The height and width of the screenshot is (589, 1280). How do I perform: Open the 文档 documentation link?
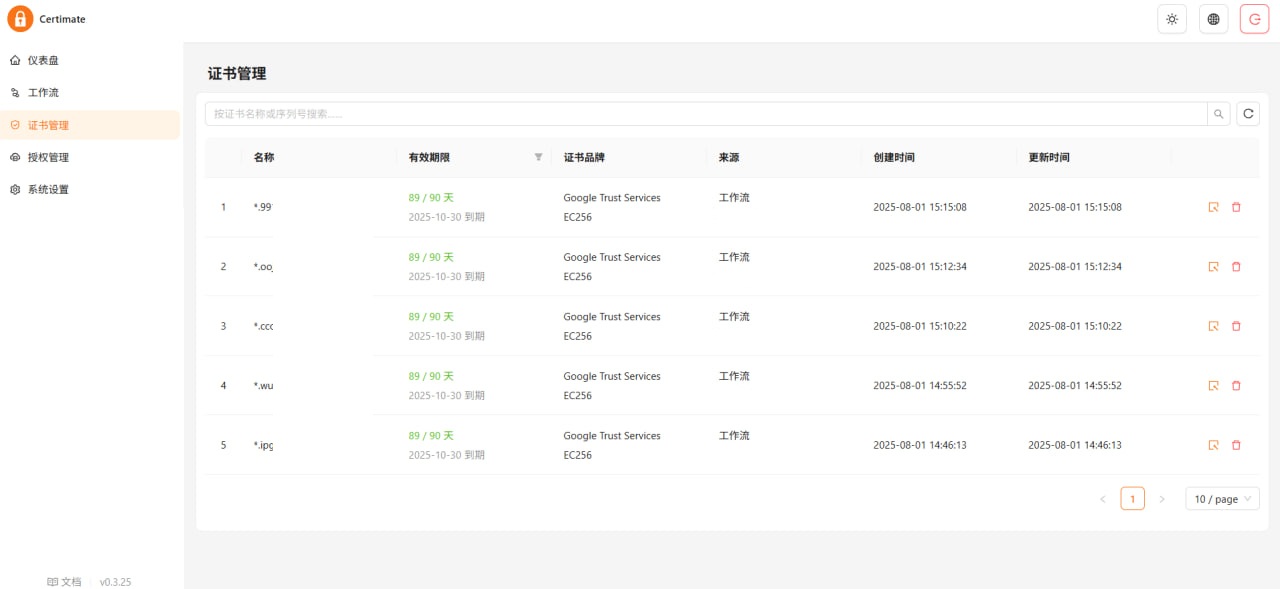tap(65, 582)
